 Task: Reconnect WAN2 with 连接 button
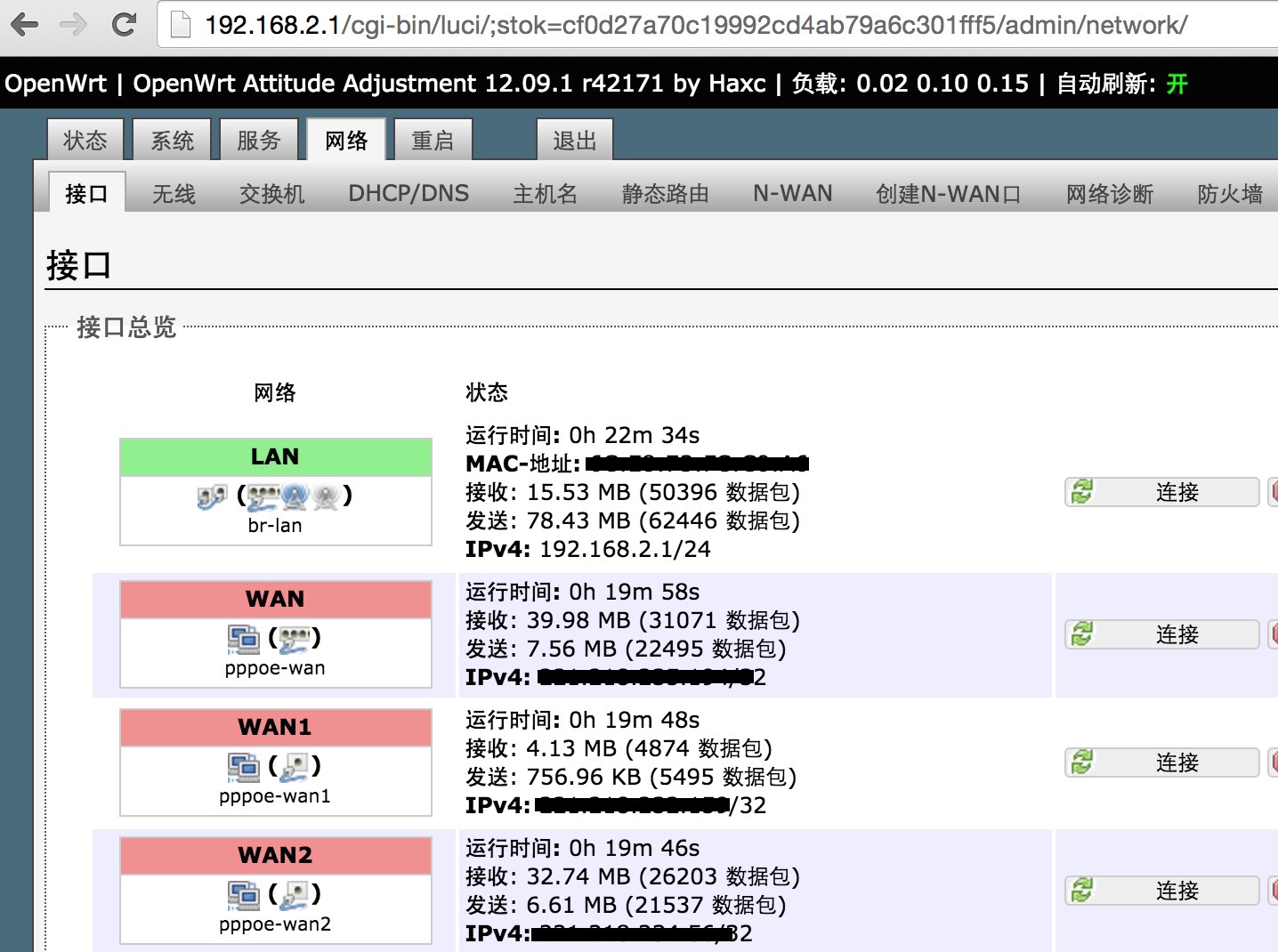tap(1162, 891)
